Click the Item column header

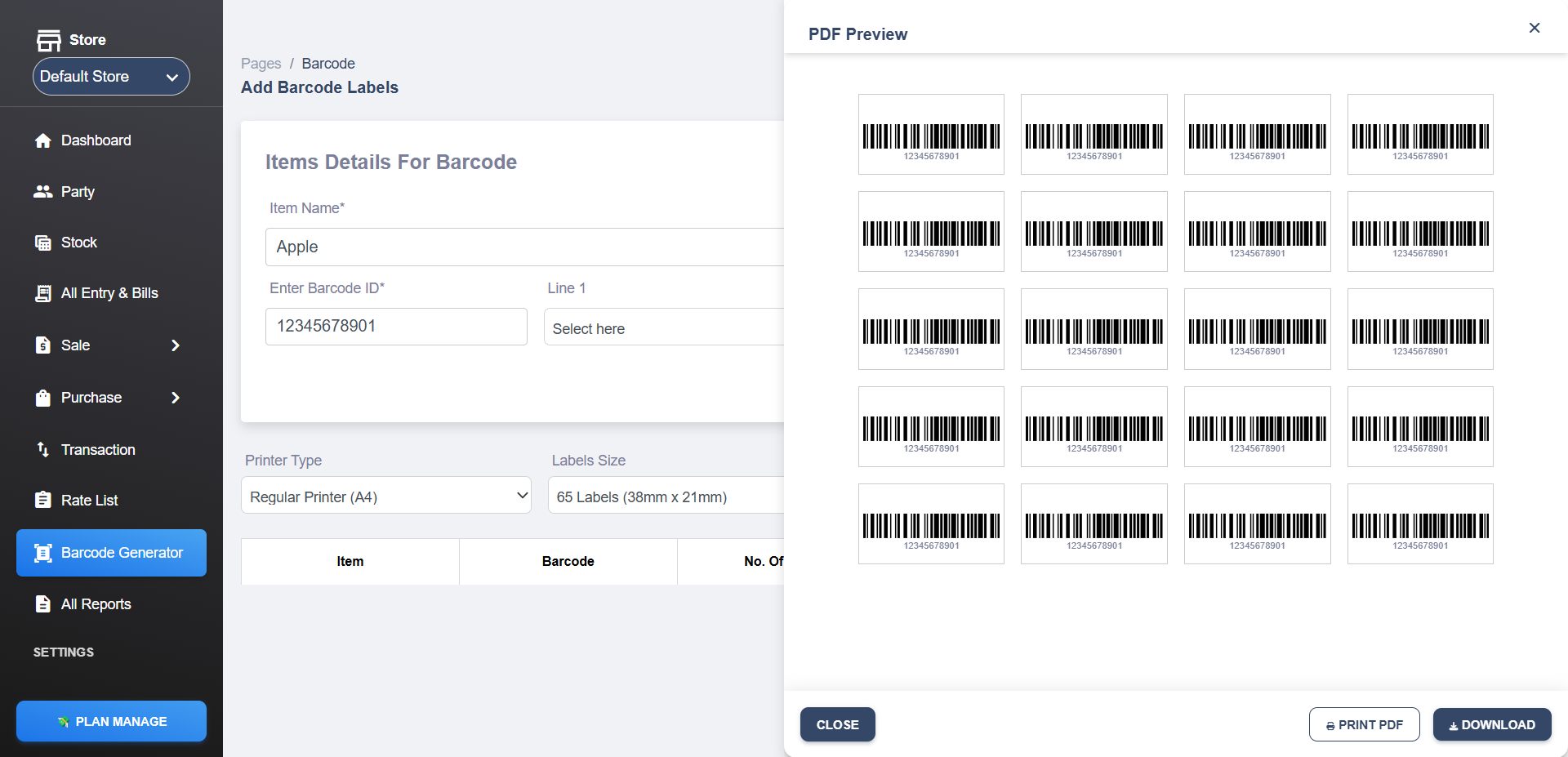click(350, 561)
